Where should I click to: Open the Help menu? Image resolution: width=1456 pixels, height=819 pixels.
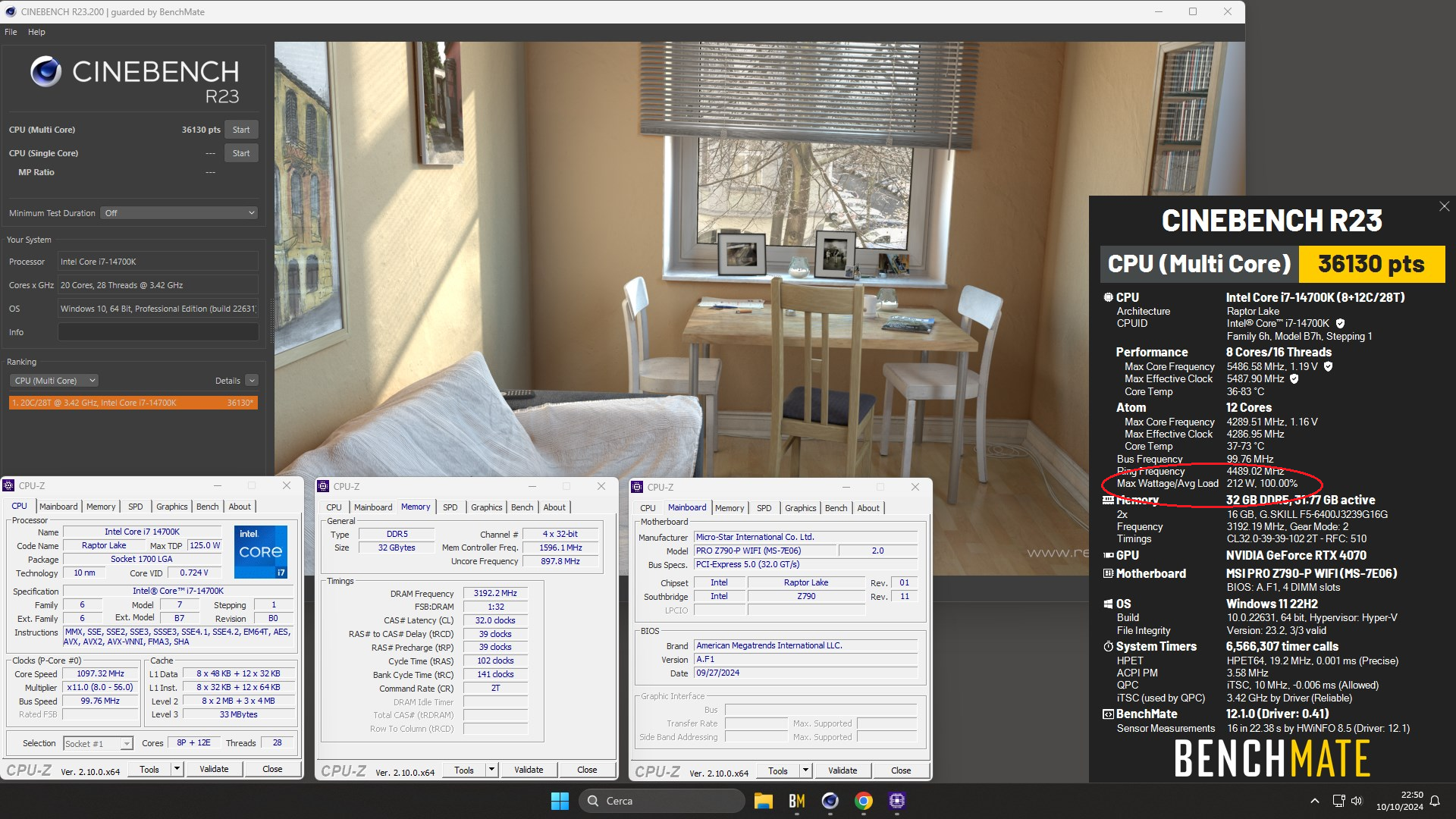click(36, 32)
